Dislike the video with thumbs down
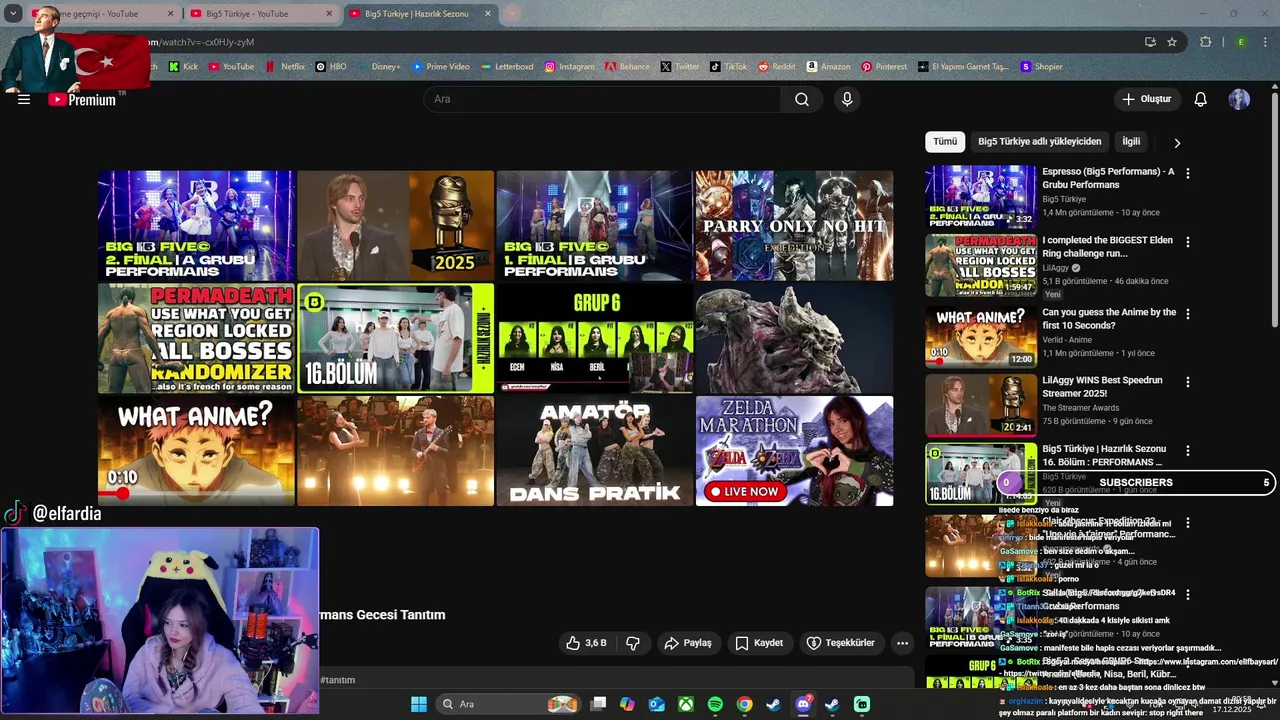 (633, 643)
